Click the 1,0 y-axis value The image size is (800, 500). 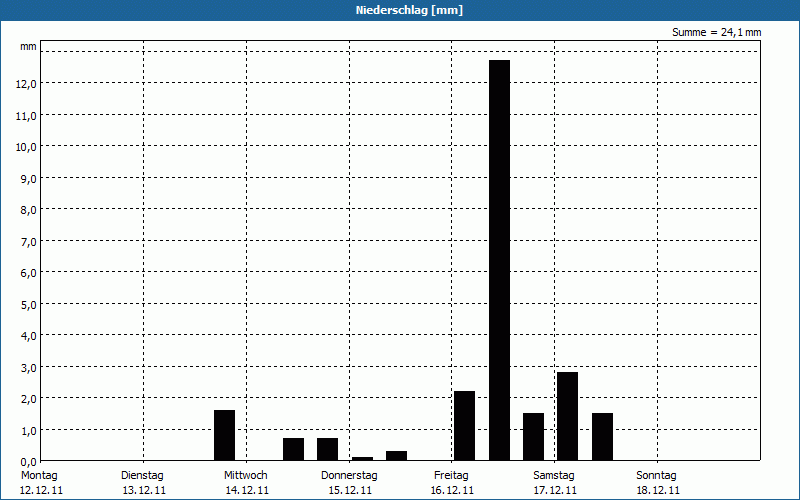pyautogui.click(x=29, y=431)
